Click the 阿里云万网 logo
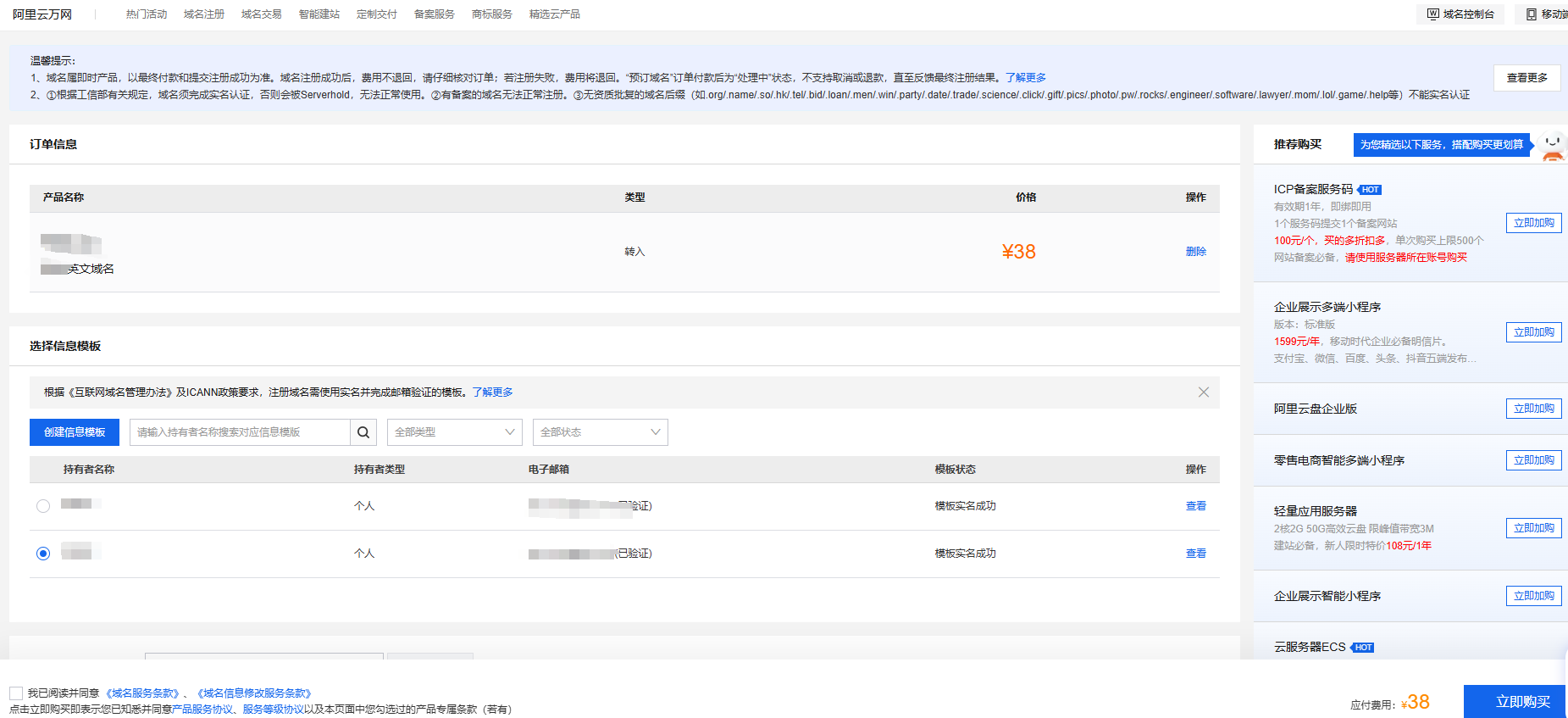The image size is (1568, 718). click(42, 14)
